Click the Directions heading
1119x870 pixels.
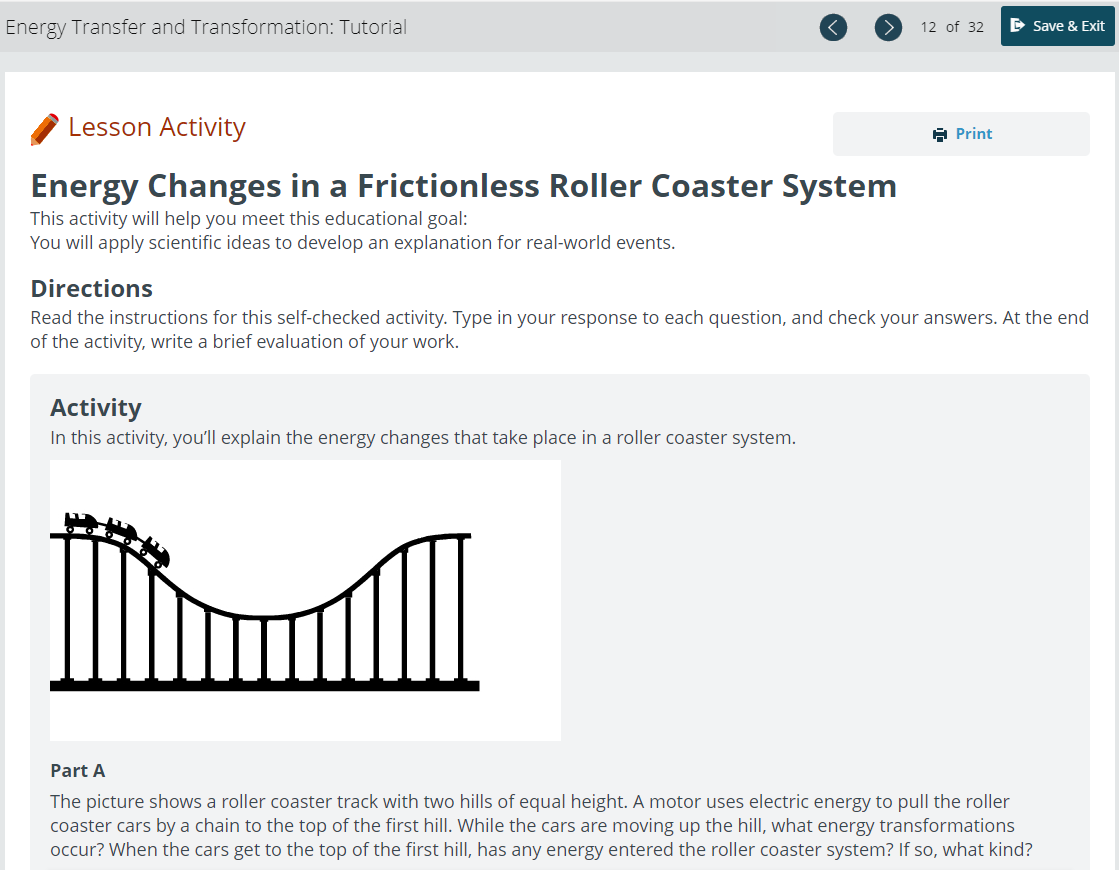pos(91,288)
